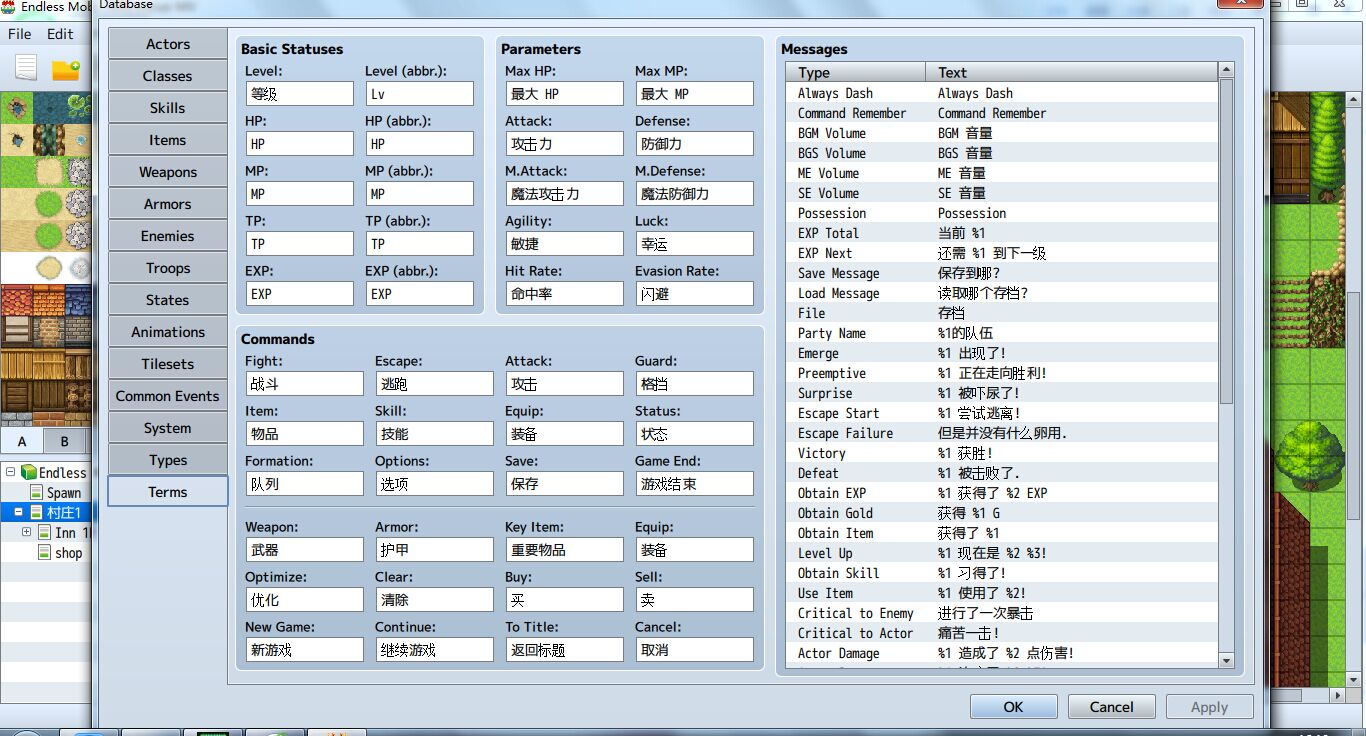1366x736 pixels.
Task: Open the Common Events database tab
Action: (168, 396)
